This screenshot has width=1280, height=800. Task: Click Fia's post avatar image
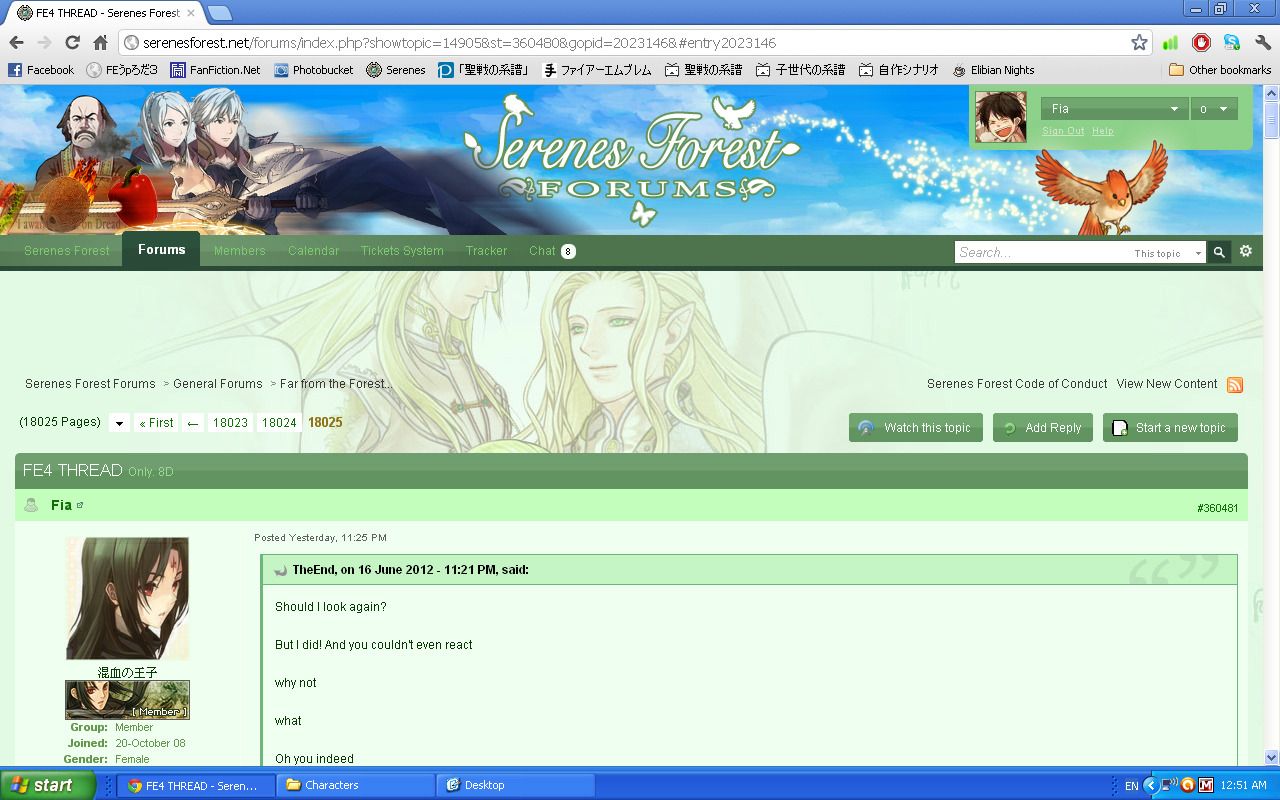point(127,598)
